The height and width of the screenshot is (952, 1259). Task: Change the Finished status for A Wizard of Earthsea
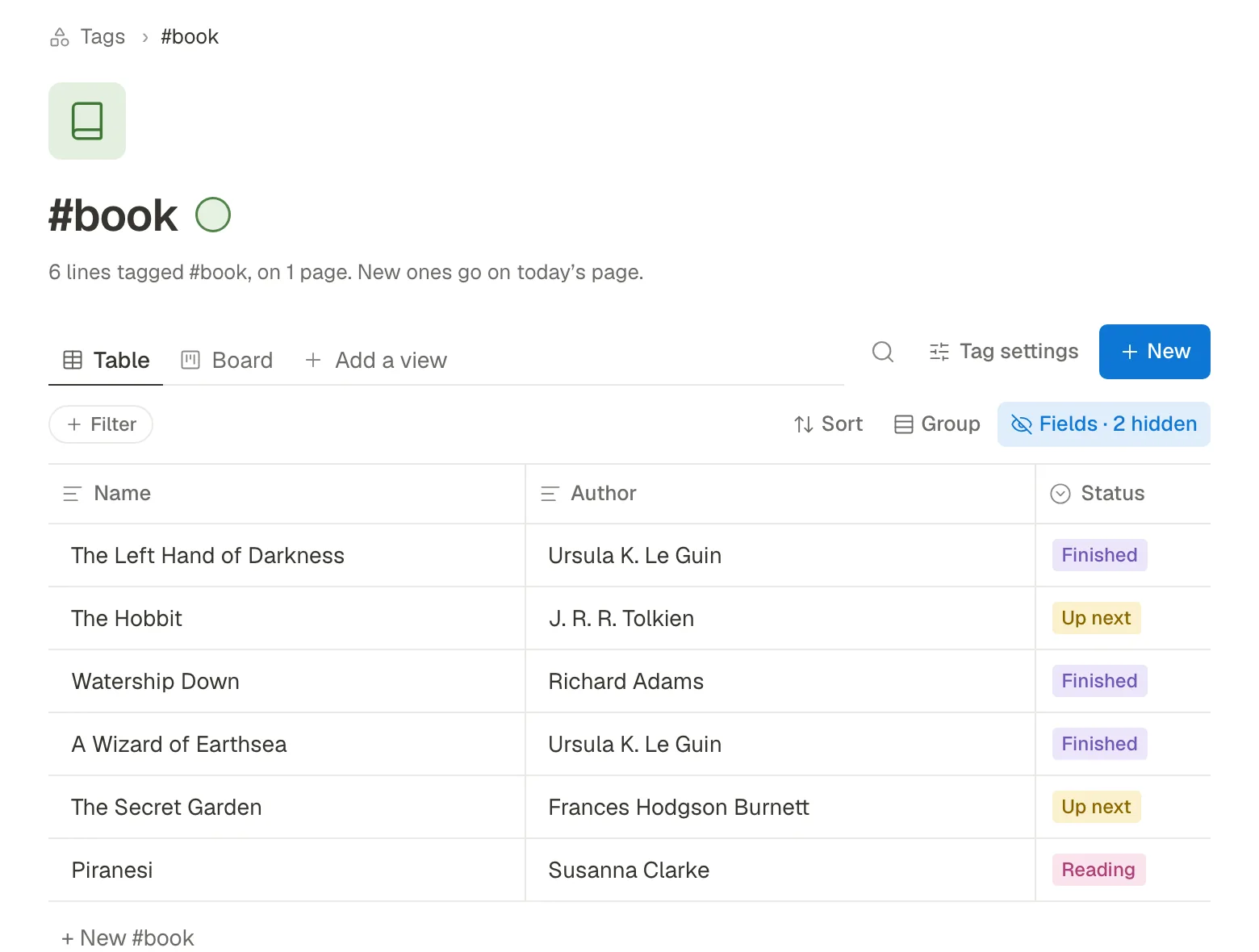(1099, 744)
